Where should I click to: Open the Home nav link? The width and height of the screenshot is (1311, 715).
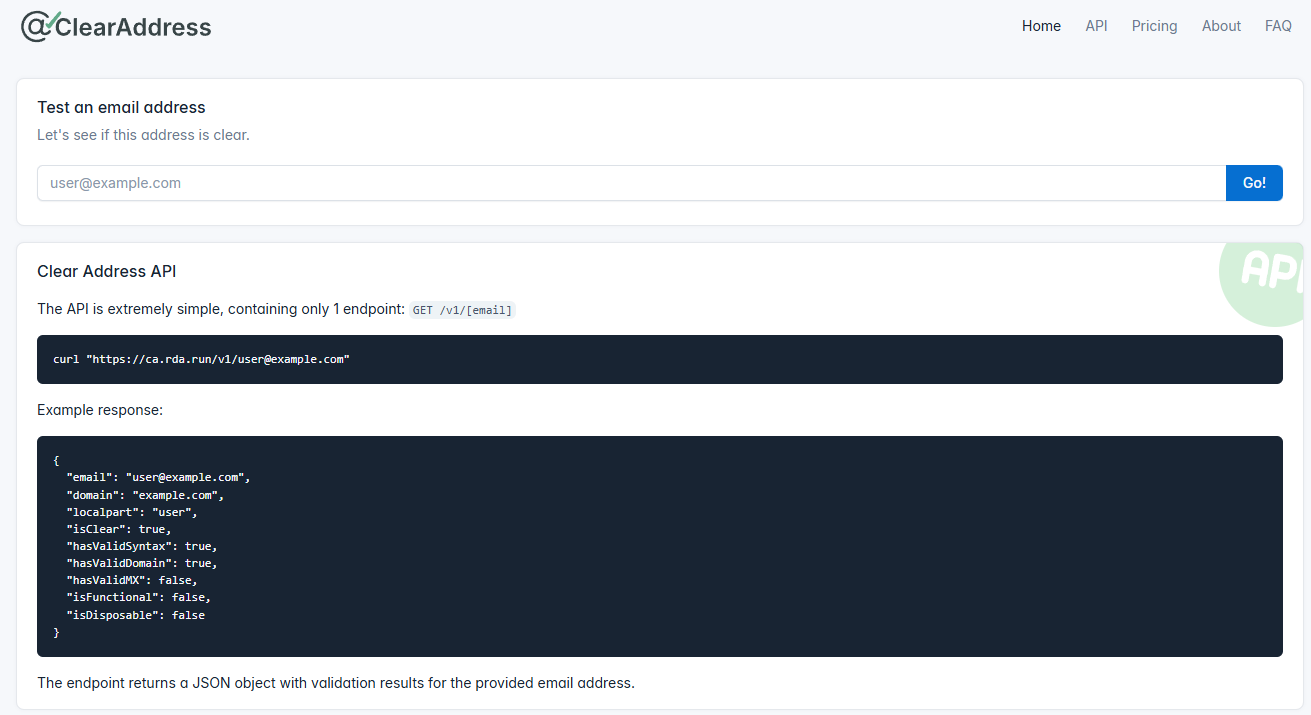click(x=1041, y=26)
